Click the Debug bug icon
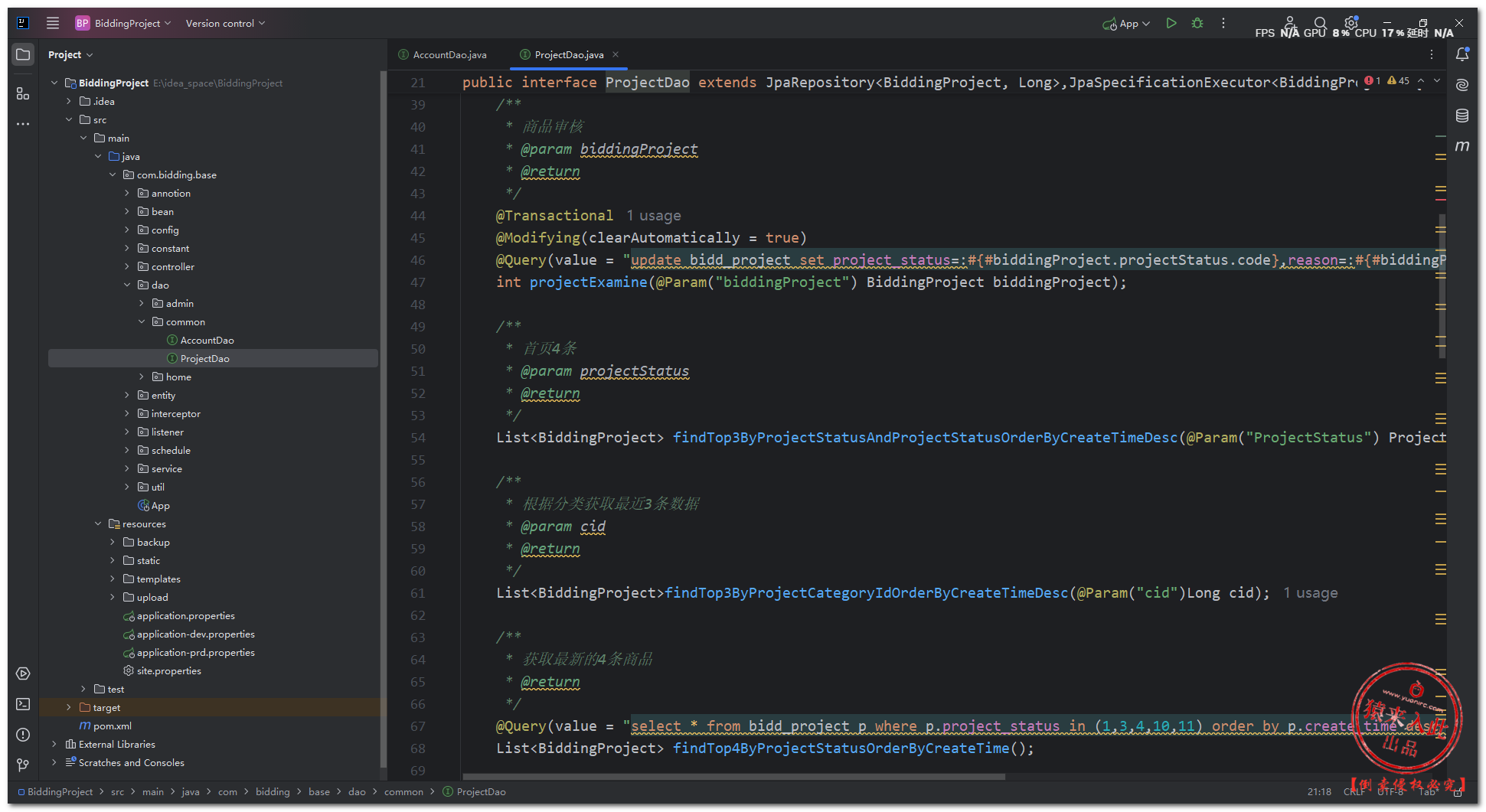Viewport: 1486px width, 812px height. point(1197,24)
